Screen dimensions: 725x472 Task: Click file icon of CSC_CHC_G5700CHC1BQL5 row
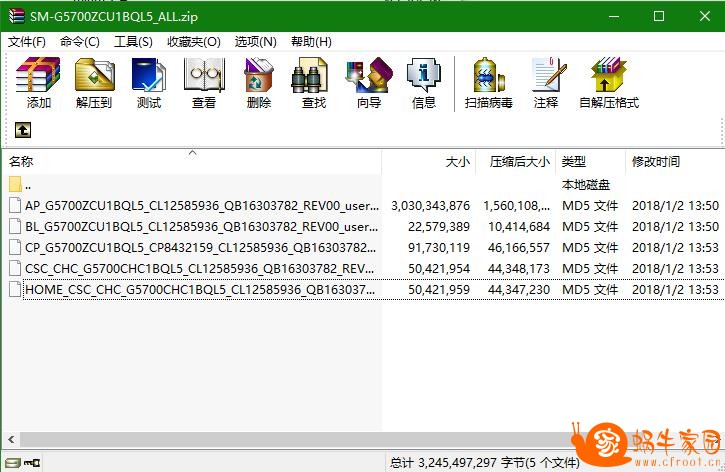click(15, 268)
